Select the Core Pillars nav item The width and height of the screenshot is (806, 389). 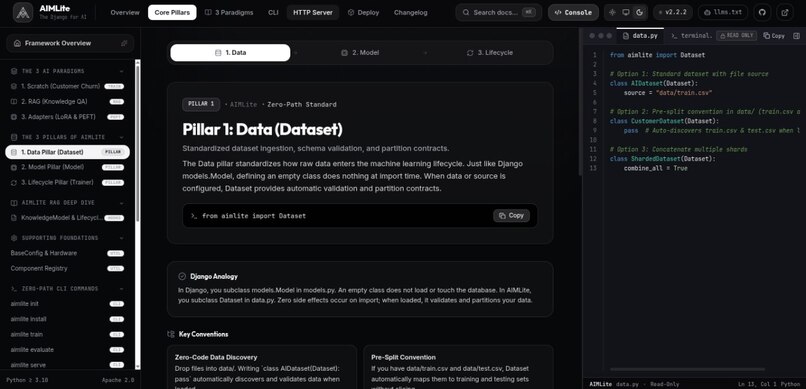pos(172,12)
